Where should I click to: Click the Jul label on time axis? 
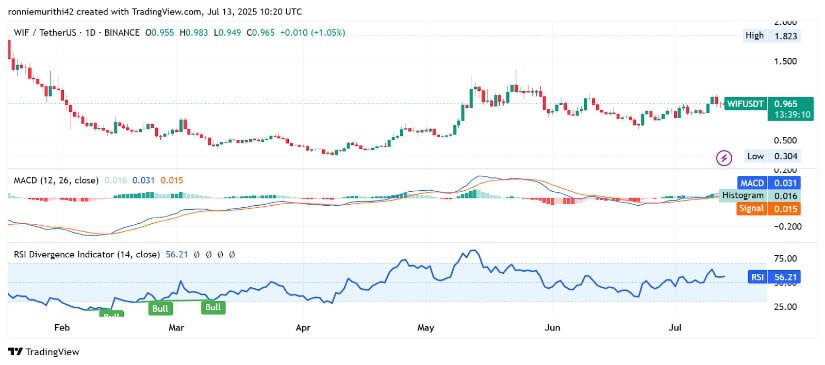point(675,328)
